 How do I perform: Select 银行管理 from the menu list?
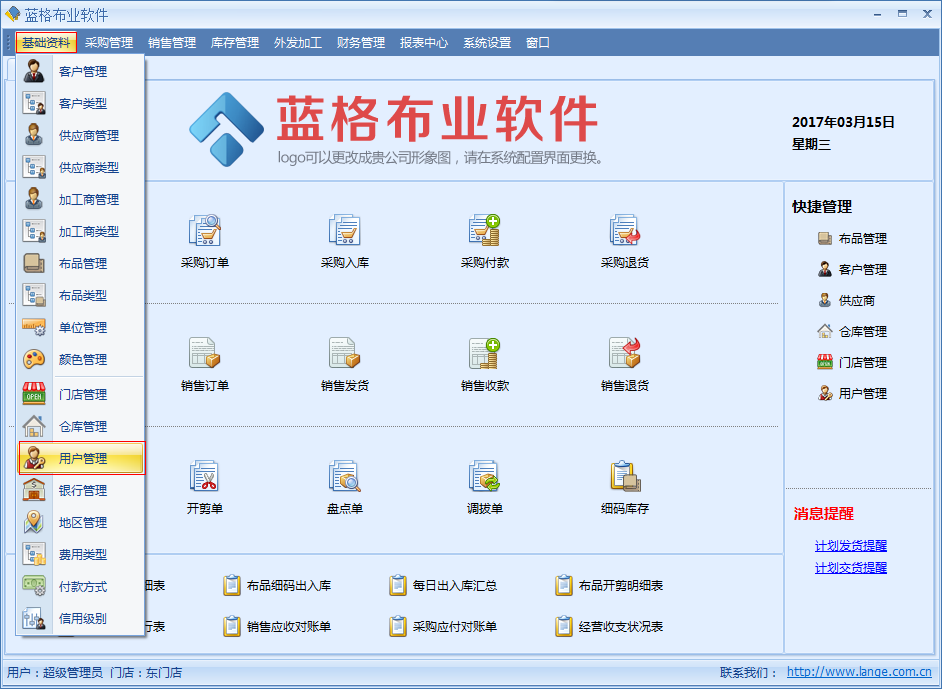pyautogui.click(x=82, y=491)
